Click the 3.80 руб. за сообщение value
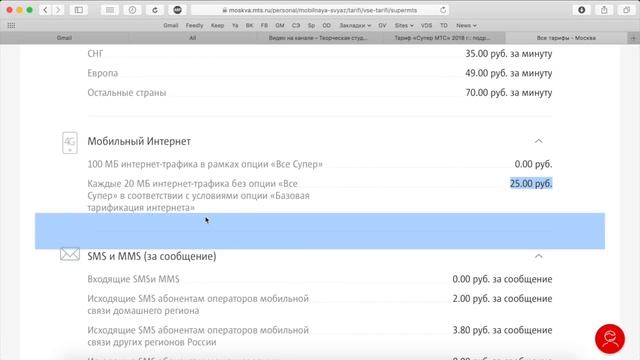The image size is (640, 360). tap(502, 330)
